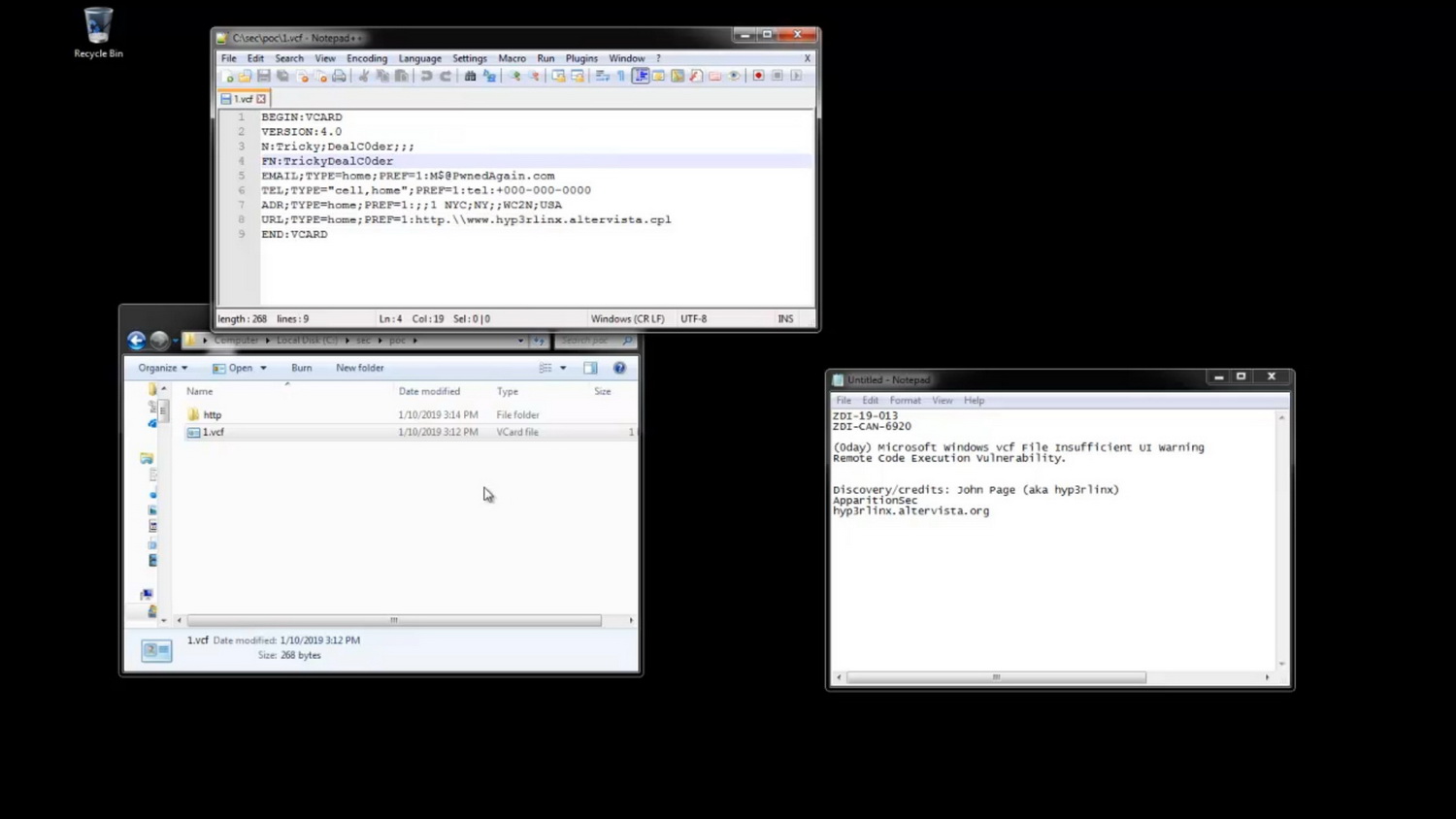The height and width of the screenshot is (819, 1456).
Task: Open the Language menu in Notepad++
Action: 419,58
